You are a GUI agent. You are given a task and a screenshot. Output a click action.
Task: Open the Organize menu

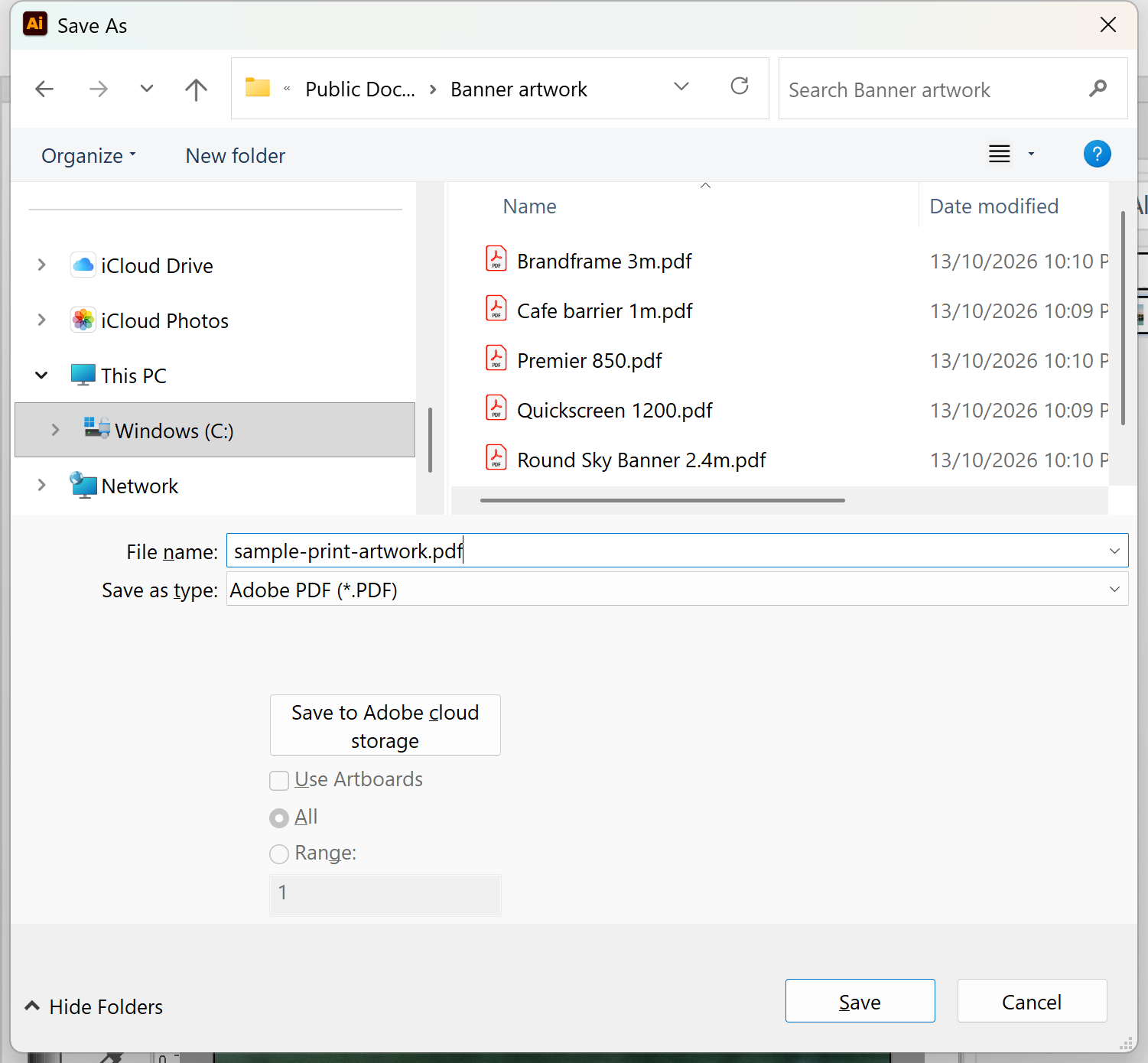(x=89, y=156)
